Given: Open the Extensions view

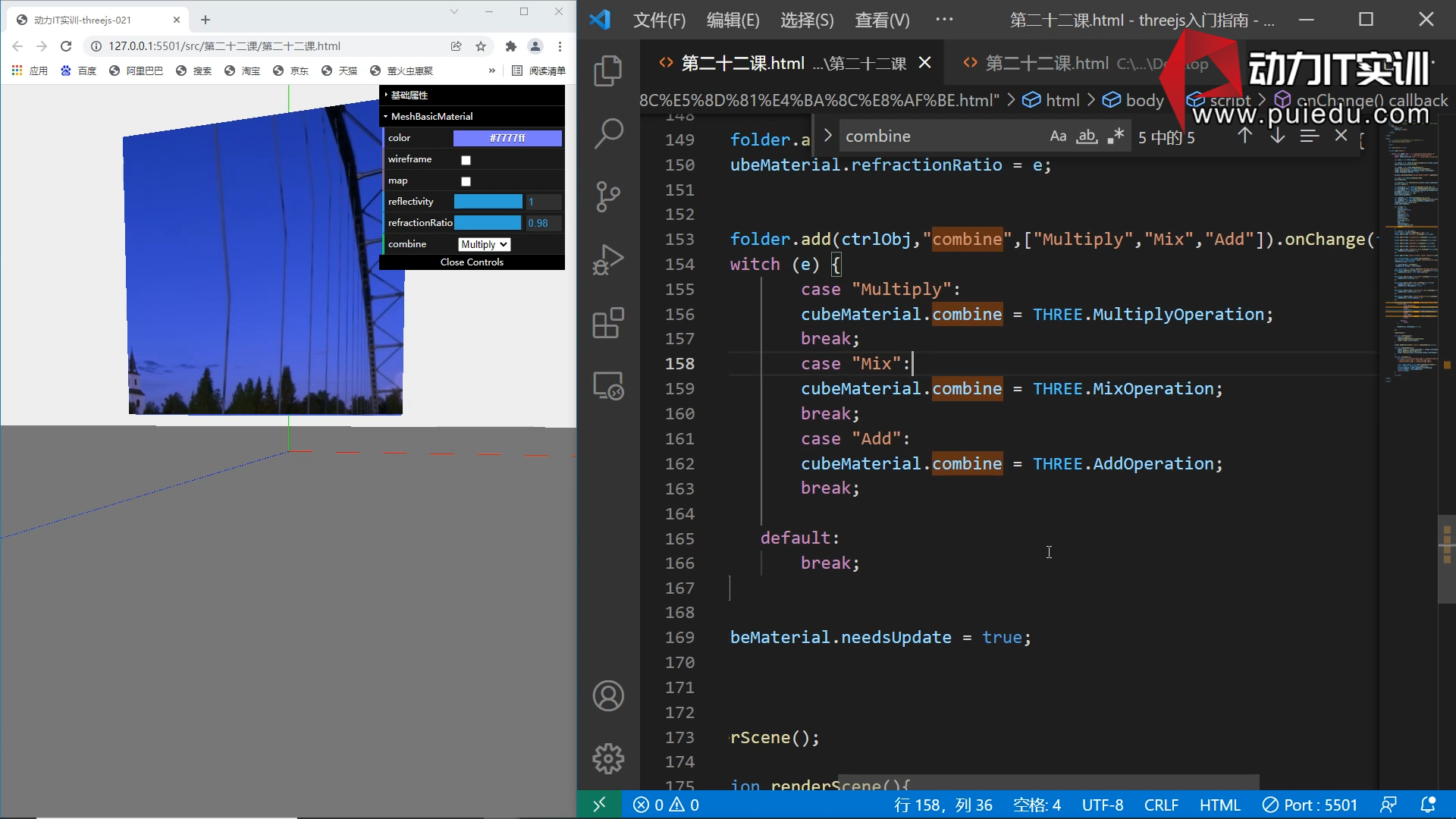Looking at the screenshot, I should 607,323.
